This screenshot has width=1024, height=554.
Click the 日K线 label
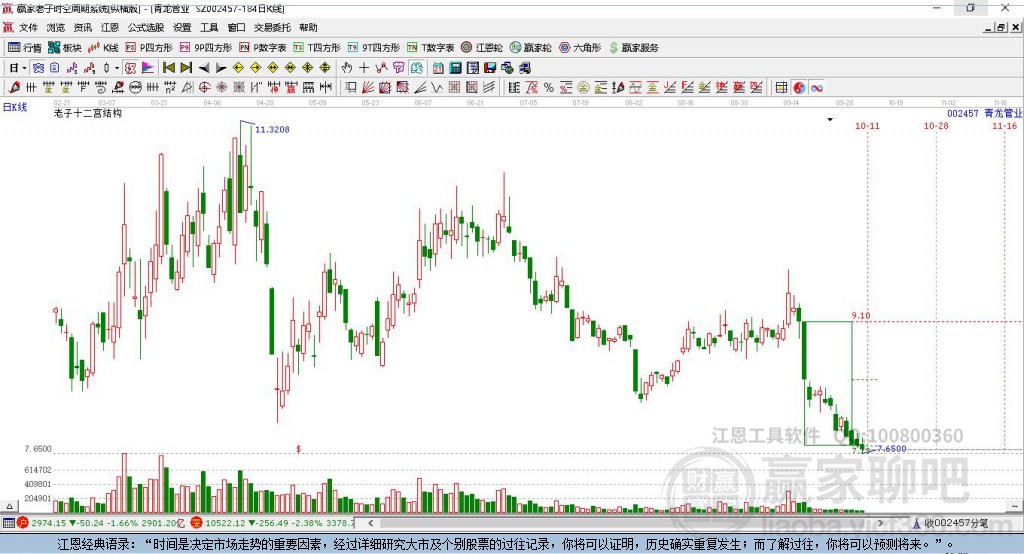pos(14,107)
